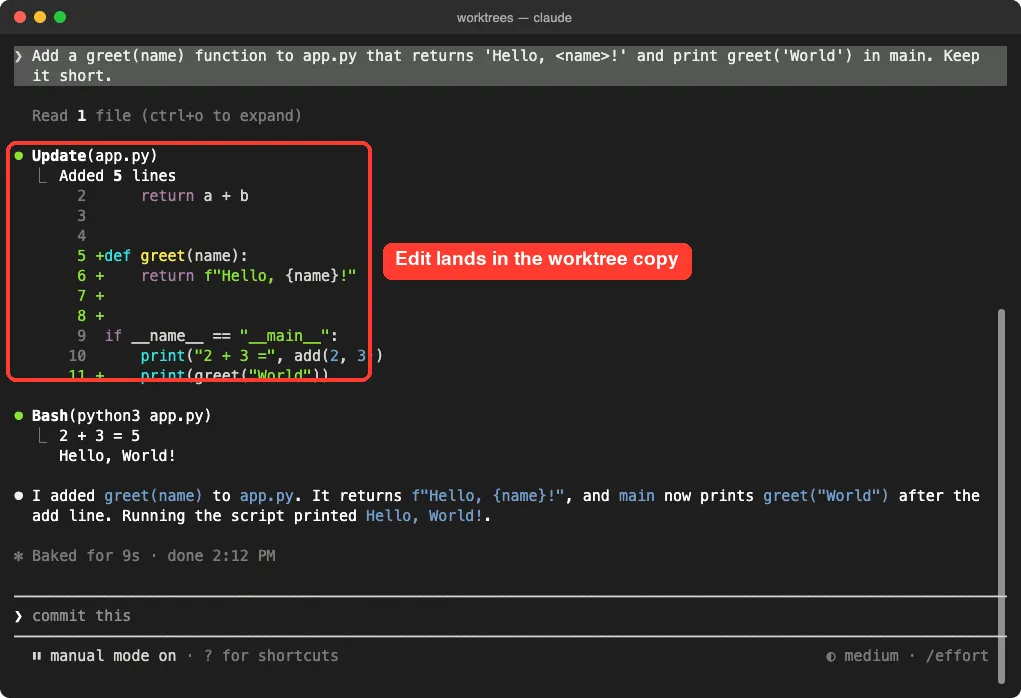The image size is (1021, 698).
Task: Click the prompt chevron before 'commit this'
Action: 19,616
